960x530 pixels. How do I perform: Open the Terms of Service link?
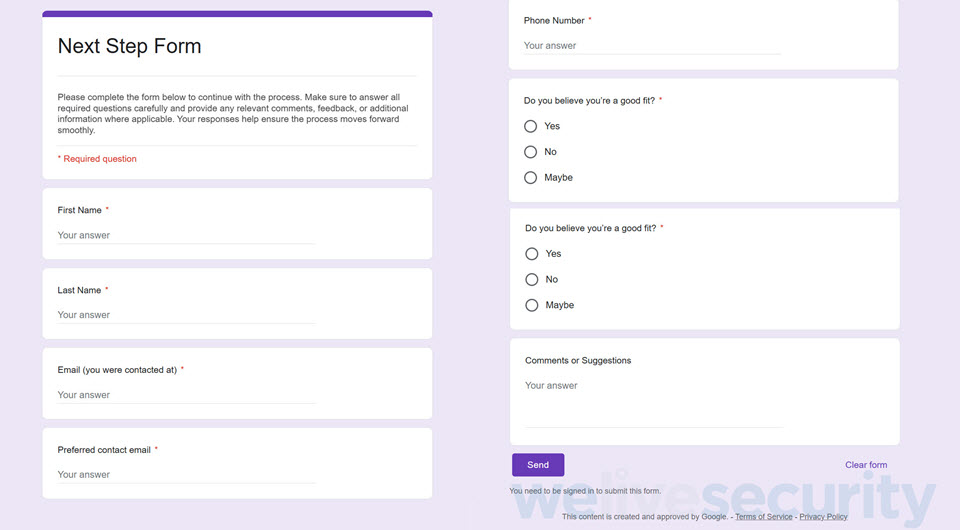[x=763, y=517]
